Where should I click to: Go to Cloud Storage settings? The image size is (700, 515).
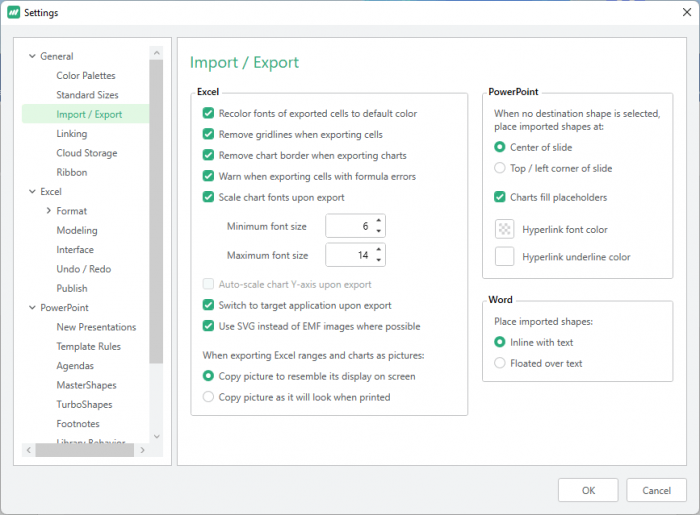[x=86, y=153]
